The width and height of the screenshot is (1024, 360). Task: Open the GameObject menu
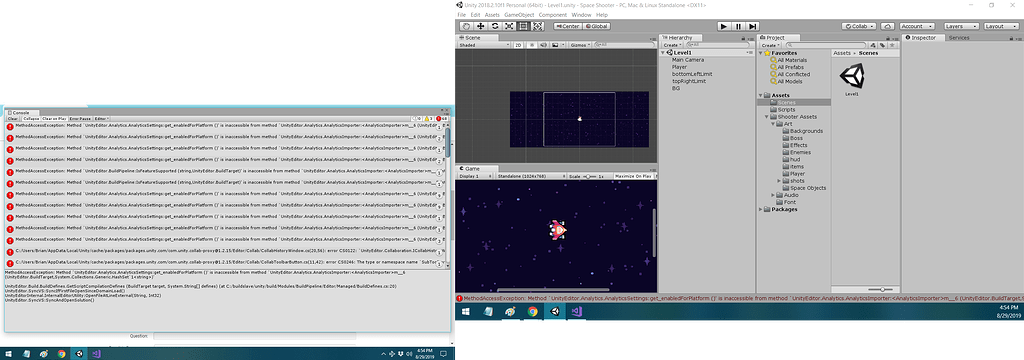tap(519, 14)
